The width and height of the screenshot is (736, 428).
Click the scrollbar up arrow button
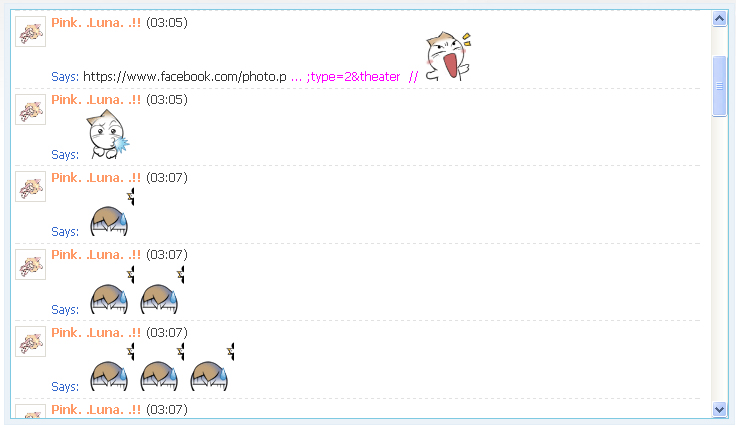[x=719, y=19]
